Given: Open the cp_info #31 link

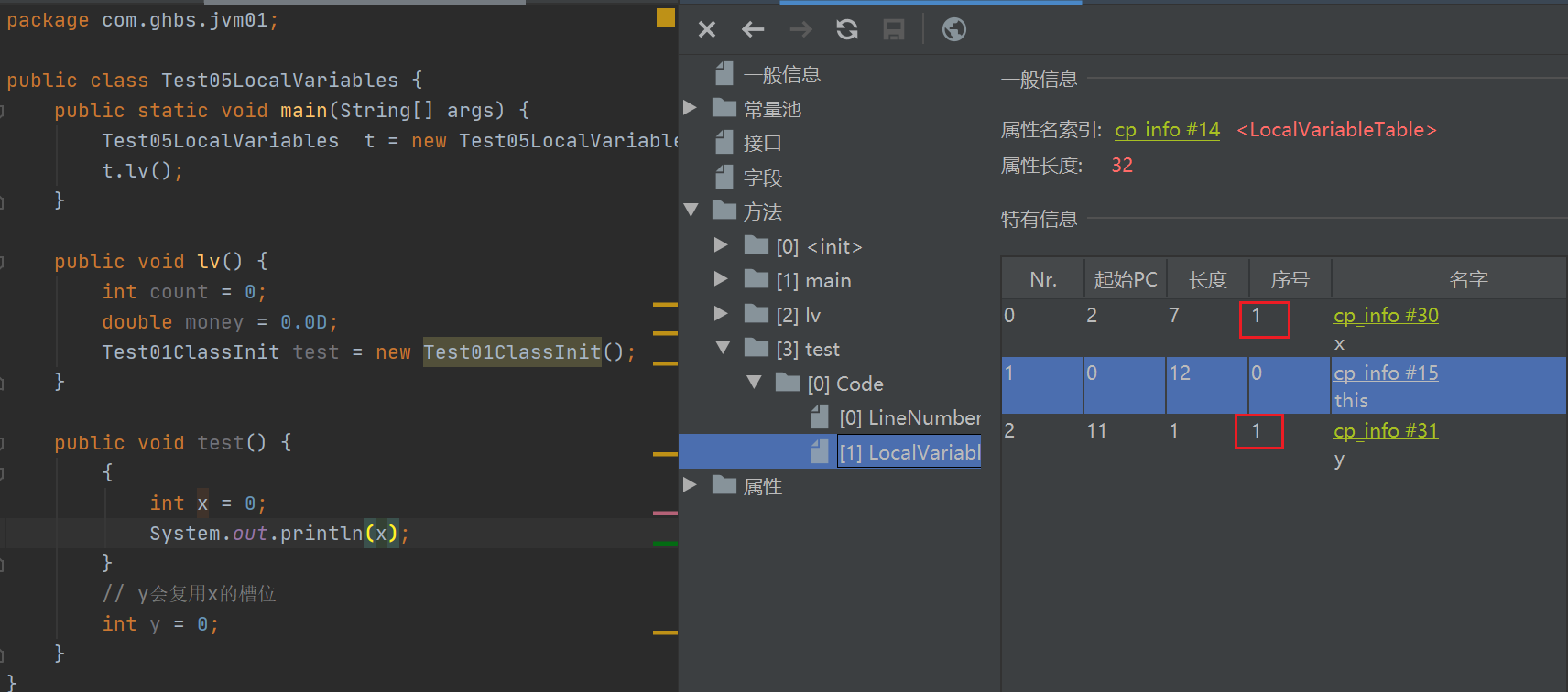Looking at the screenshot, I should pyautogui.click(x=1386, y=431).
